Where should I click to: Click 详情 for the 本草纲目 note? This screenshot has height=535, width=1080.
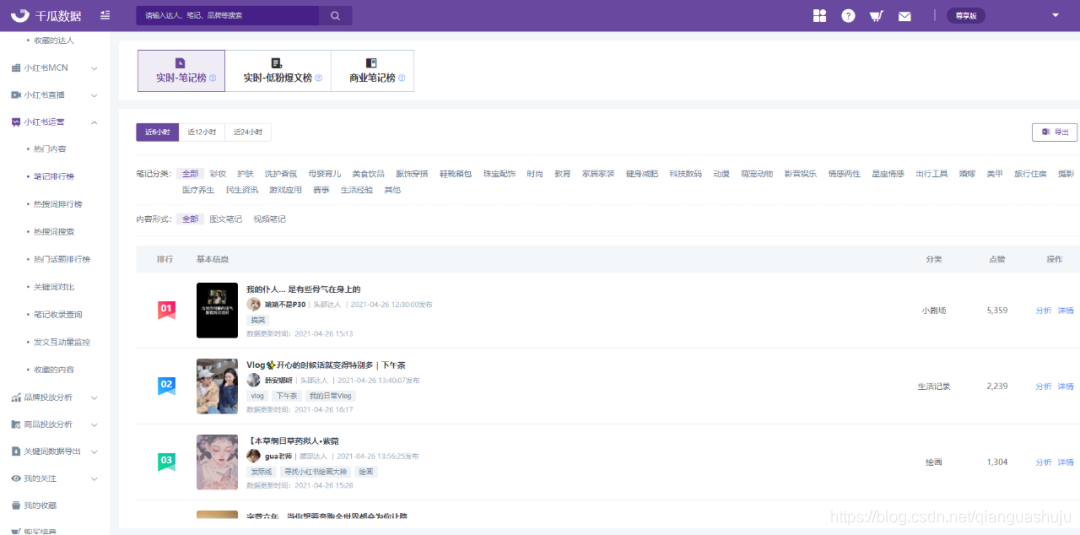tap(1066, 462)
